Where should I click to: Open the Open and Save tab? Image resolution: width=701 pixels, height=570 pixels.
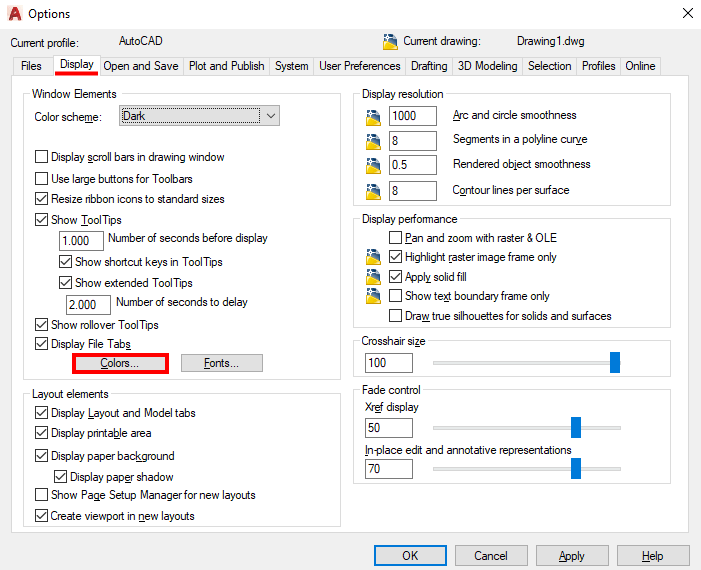(141, 66)
